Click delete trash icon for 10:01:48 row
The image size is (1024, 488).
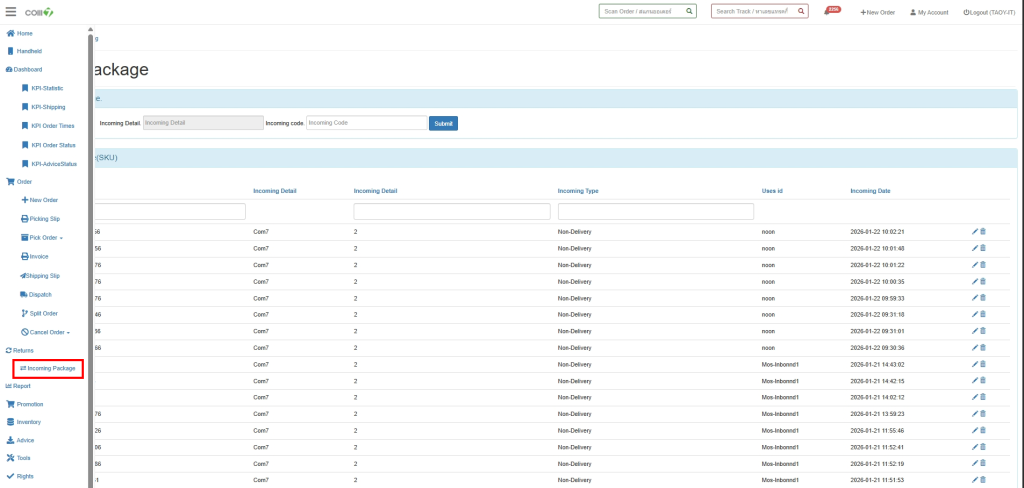tap(983, 248)
